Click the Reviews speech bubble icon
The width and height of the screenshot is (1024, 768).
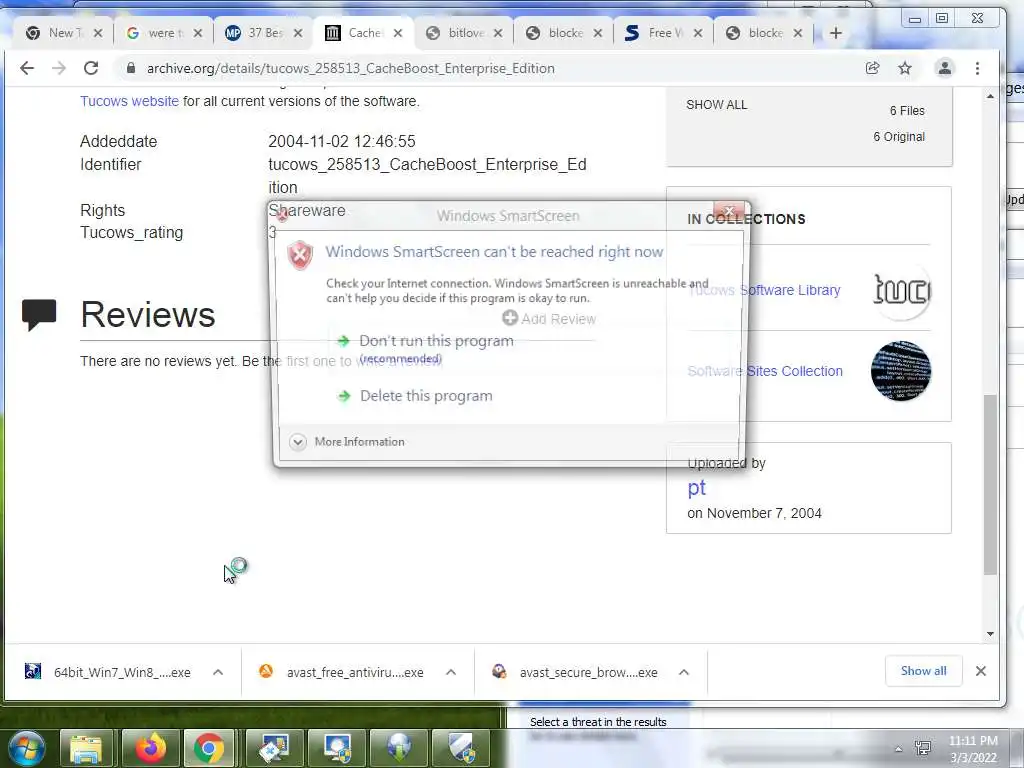pos(39,315)
